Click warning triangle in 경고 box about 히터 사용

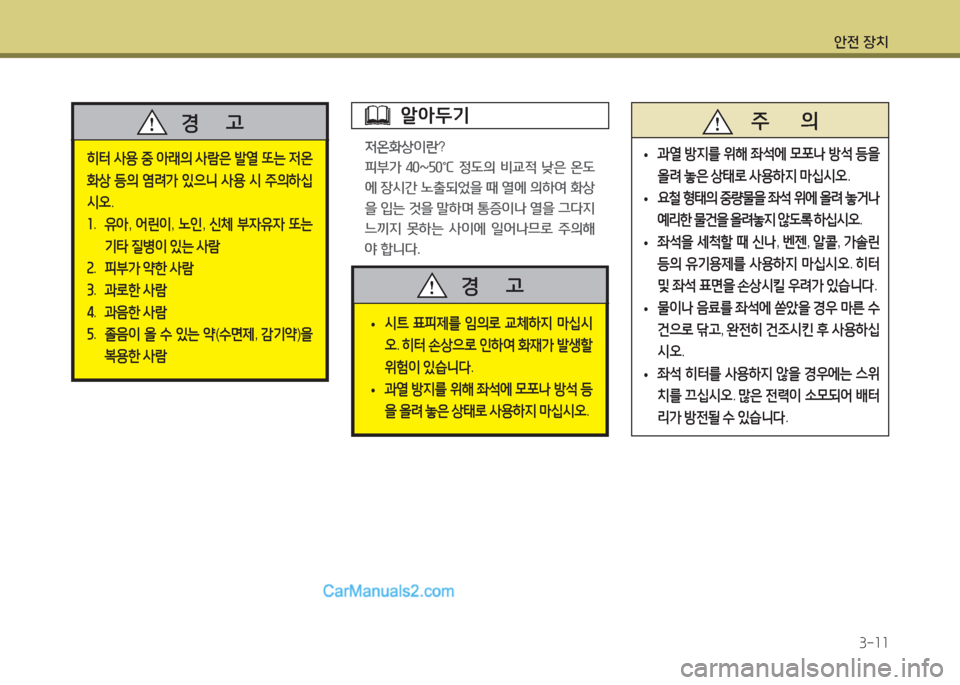coord(152,122)
